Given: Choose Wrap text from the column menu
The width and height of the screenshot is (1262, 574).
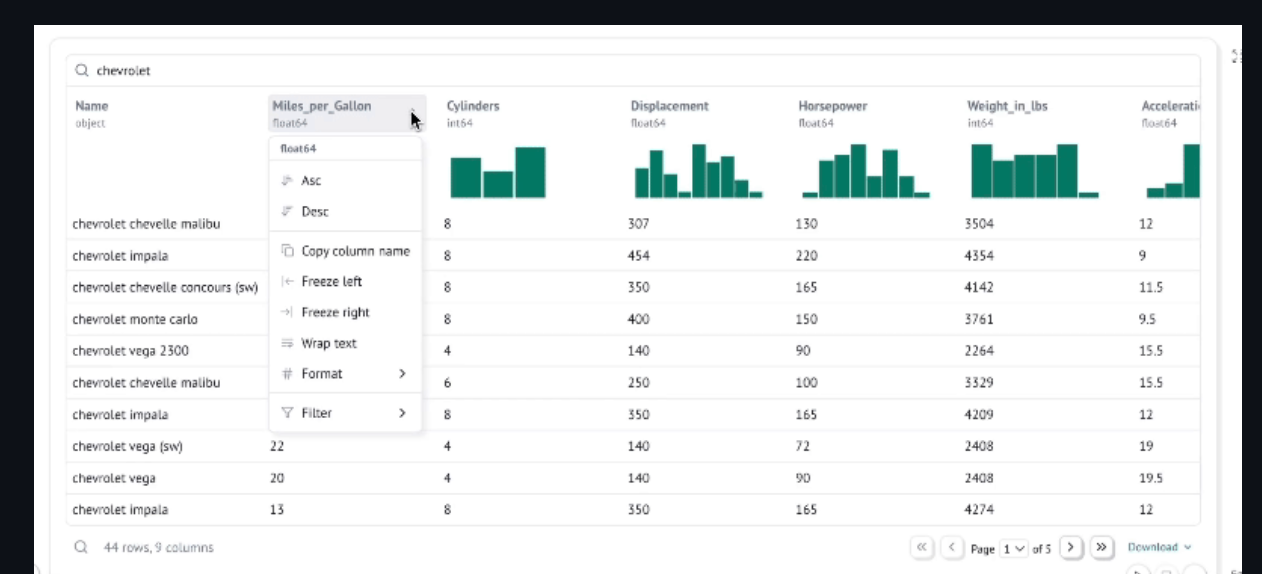Looking at the screenshot, I should pyautogui.click(x=329, y=344).
